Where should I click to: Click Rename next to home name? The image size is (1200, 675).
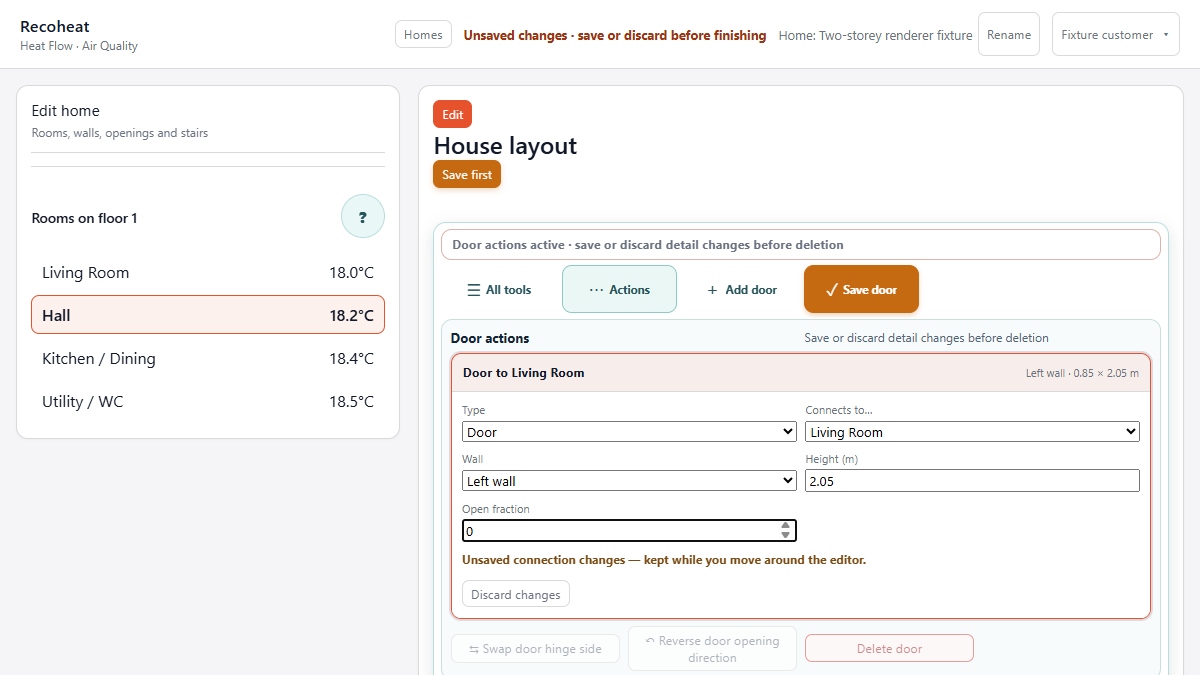pyautogui.click(x=1009, y=34)
